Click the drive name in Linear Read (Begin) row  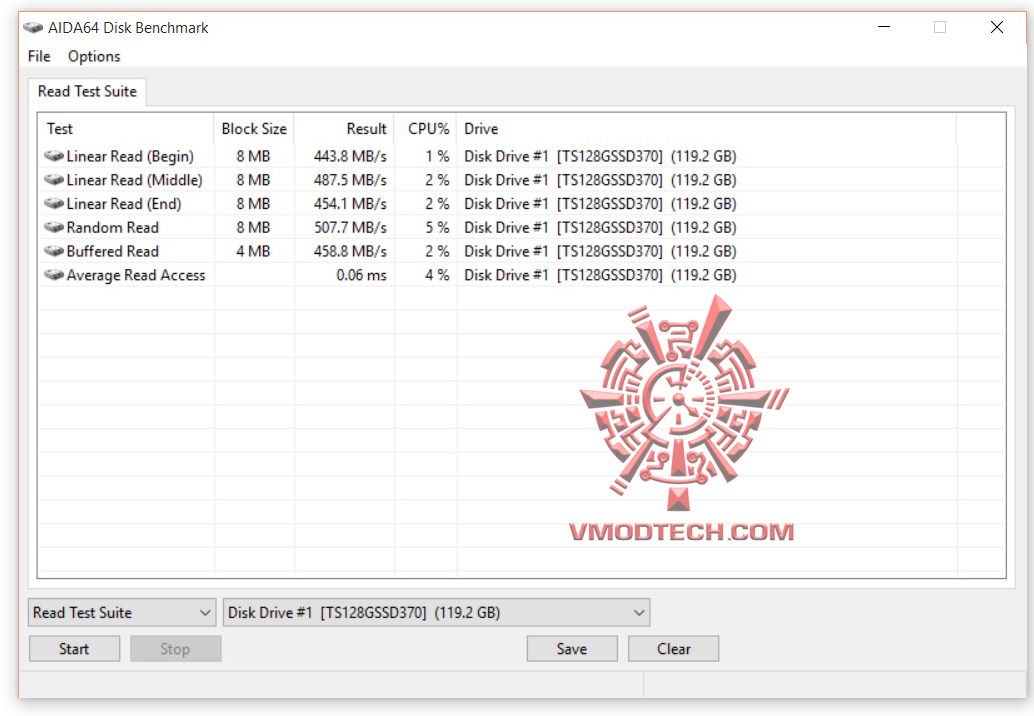[x=600, y=157]
